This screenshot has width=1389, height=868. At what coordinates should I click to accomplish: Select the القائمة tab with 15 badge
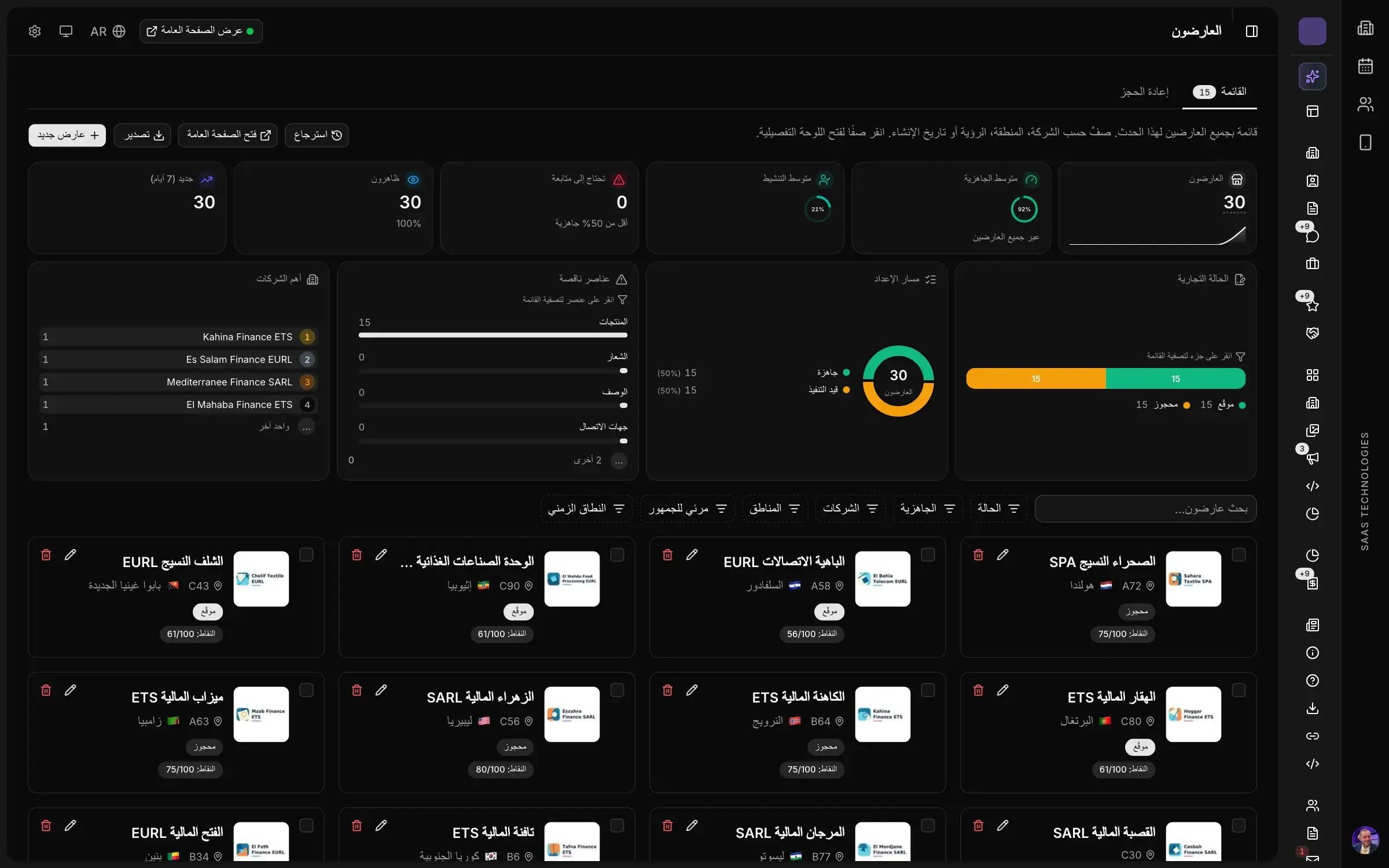click(1219, 92)
